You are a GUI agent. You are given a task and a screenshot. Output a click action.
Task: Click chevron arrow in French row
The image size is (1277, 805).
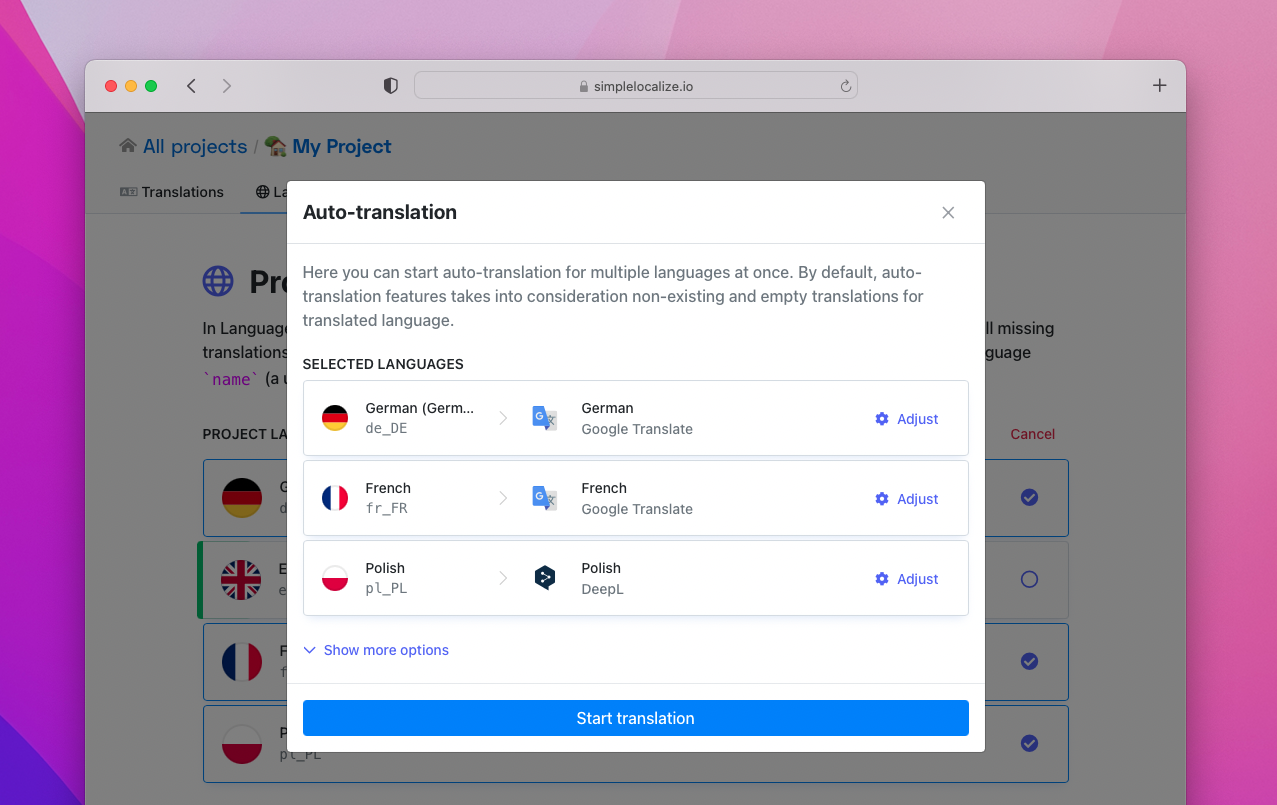coord(503,498)
